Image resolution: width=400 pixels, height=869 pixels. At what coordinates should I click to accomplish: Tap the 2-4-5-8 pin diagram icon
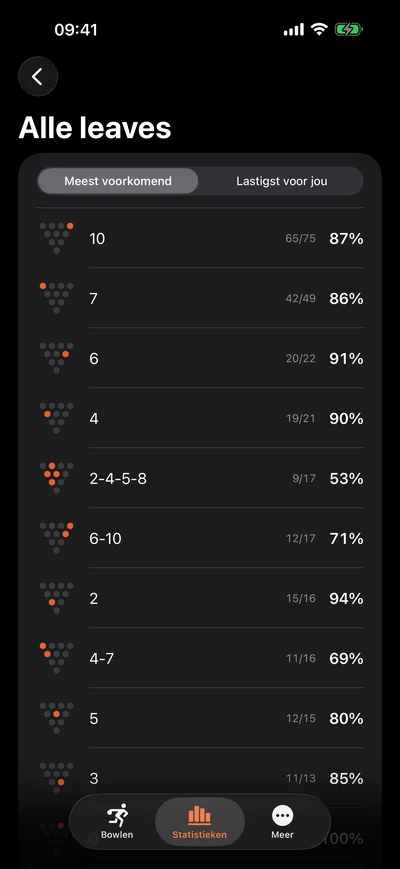click(57, 478)
